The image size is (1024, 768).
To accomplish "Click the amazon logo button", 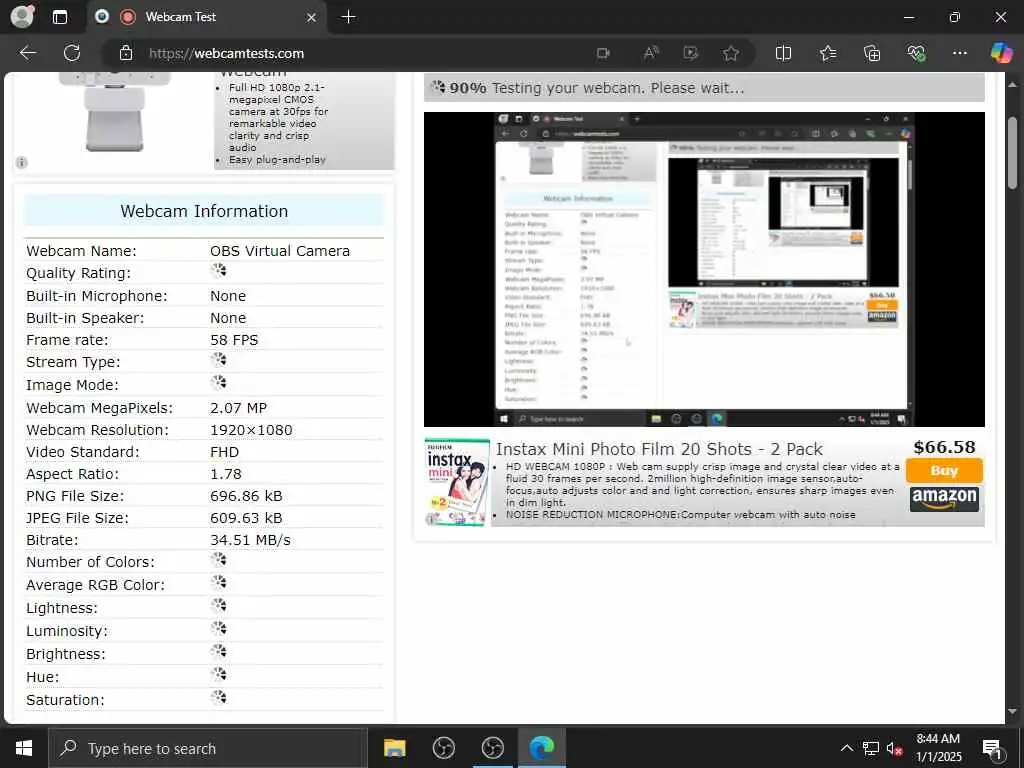I will click(x=944, y=499).
